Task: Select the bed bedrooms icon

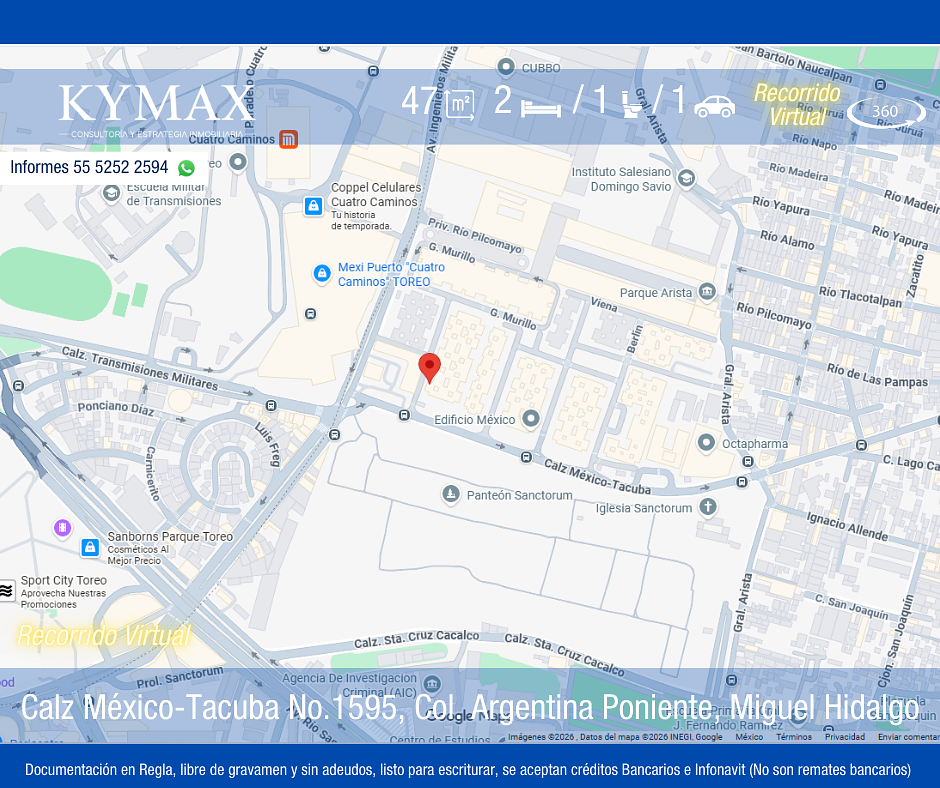Action: pyautogui.click(x=541, y=109)
